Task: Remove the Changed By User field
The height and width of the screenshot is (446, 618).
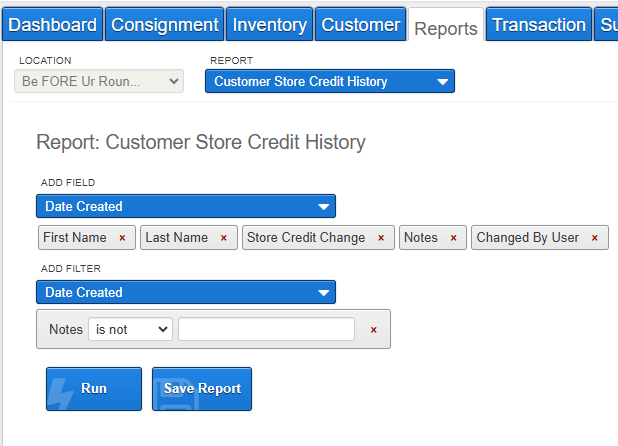Action: point(594,238)
